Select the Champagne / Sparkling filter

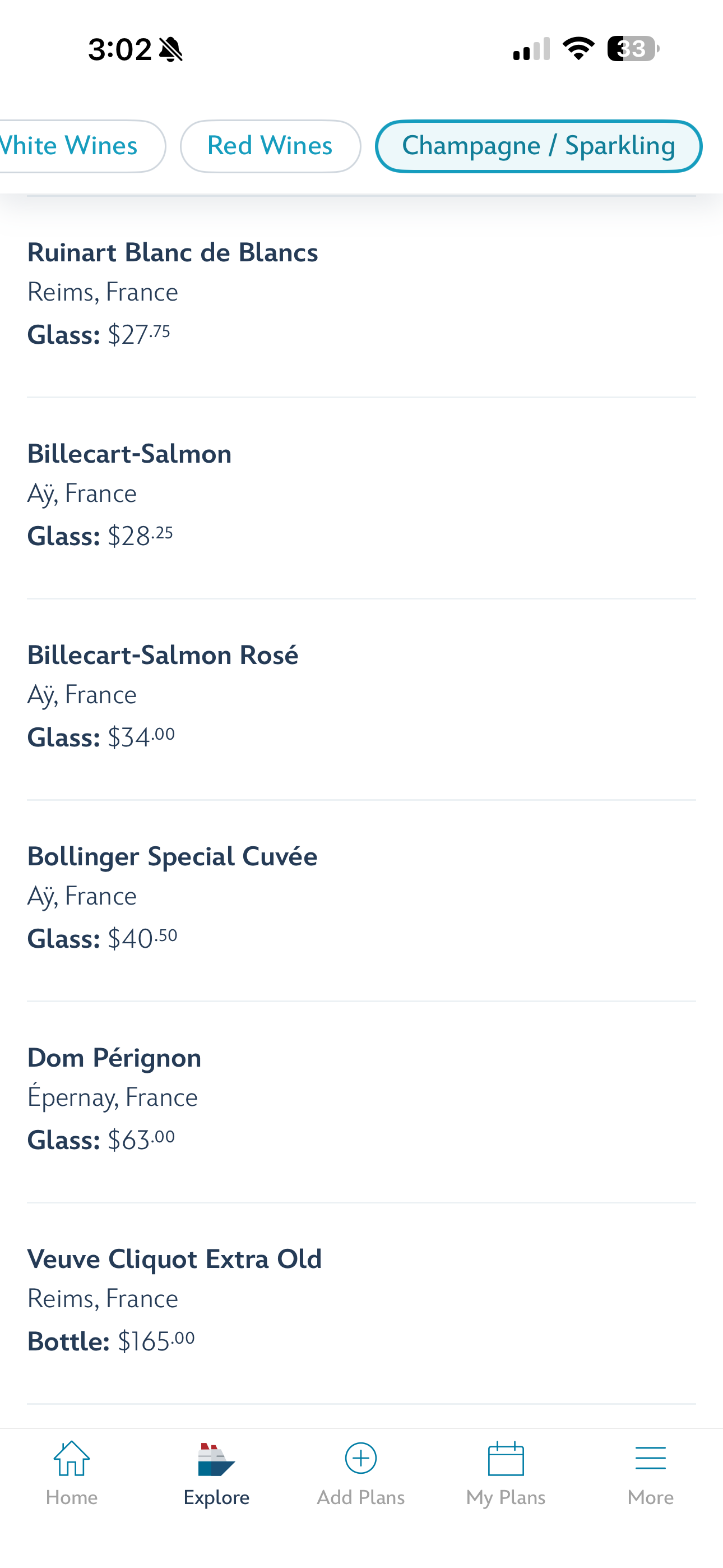[539, 146]
